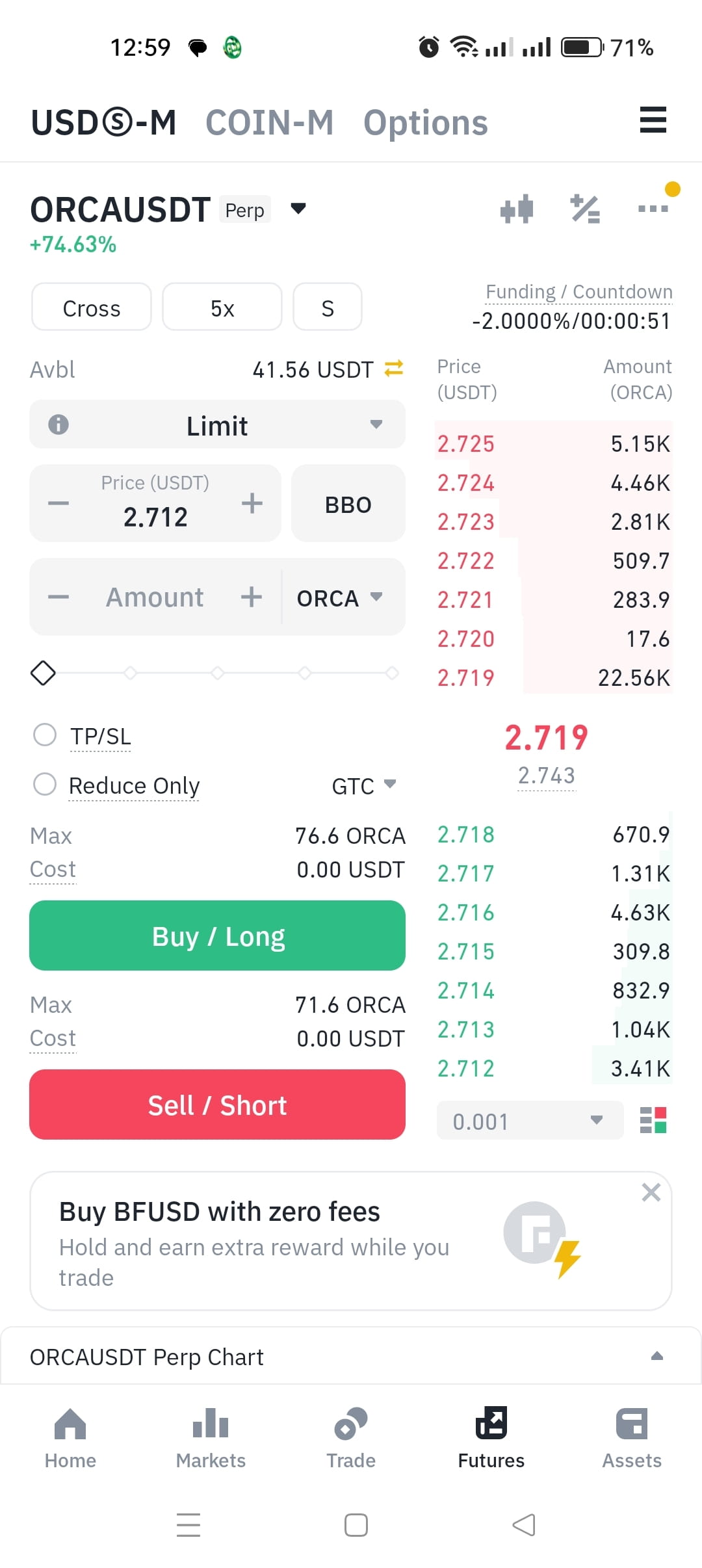Open the candlestick chart icon
This screenshot has width=702, height=1568.
517,209
